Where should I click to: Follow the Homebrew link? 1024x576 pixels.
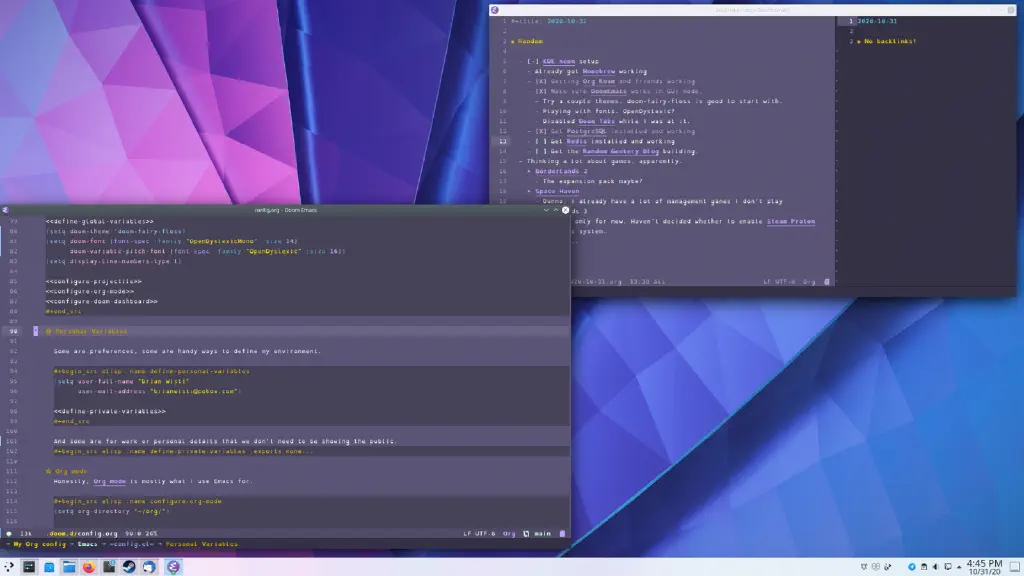598,71
